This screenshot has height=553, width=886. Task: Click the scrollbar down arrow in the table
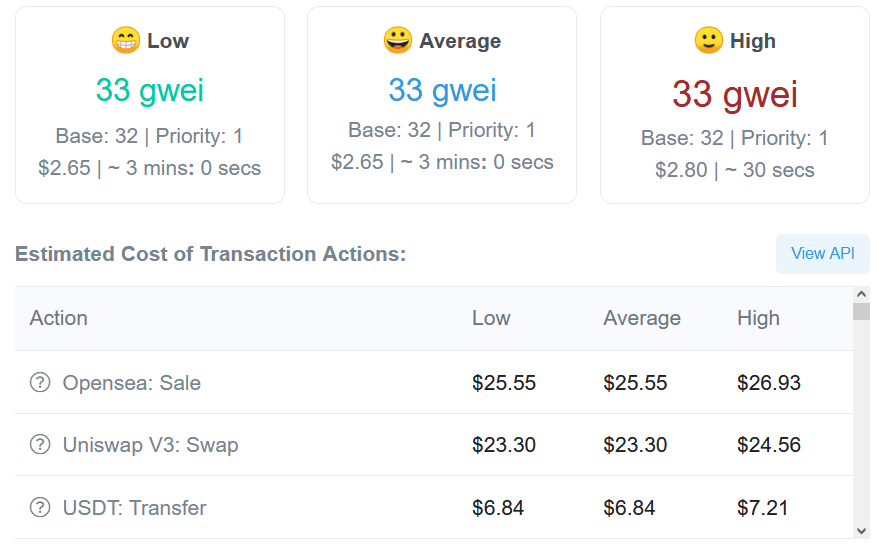click(x=861, y=531)
